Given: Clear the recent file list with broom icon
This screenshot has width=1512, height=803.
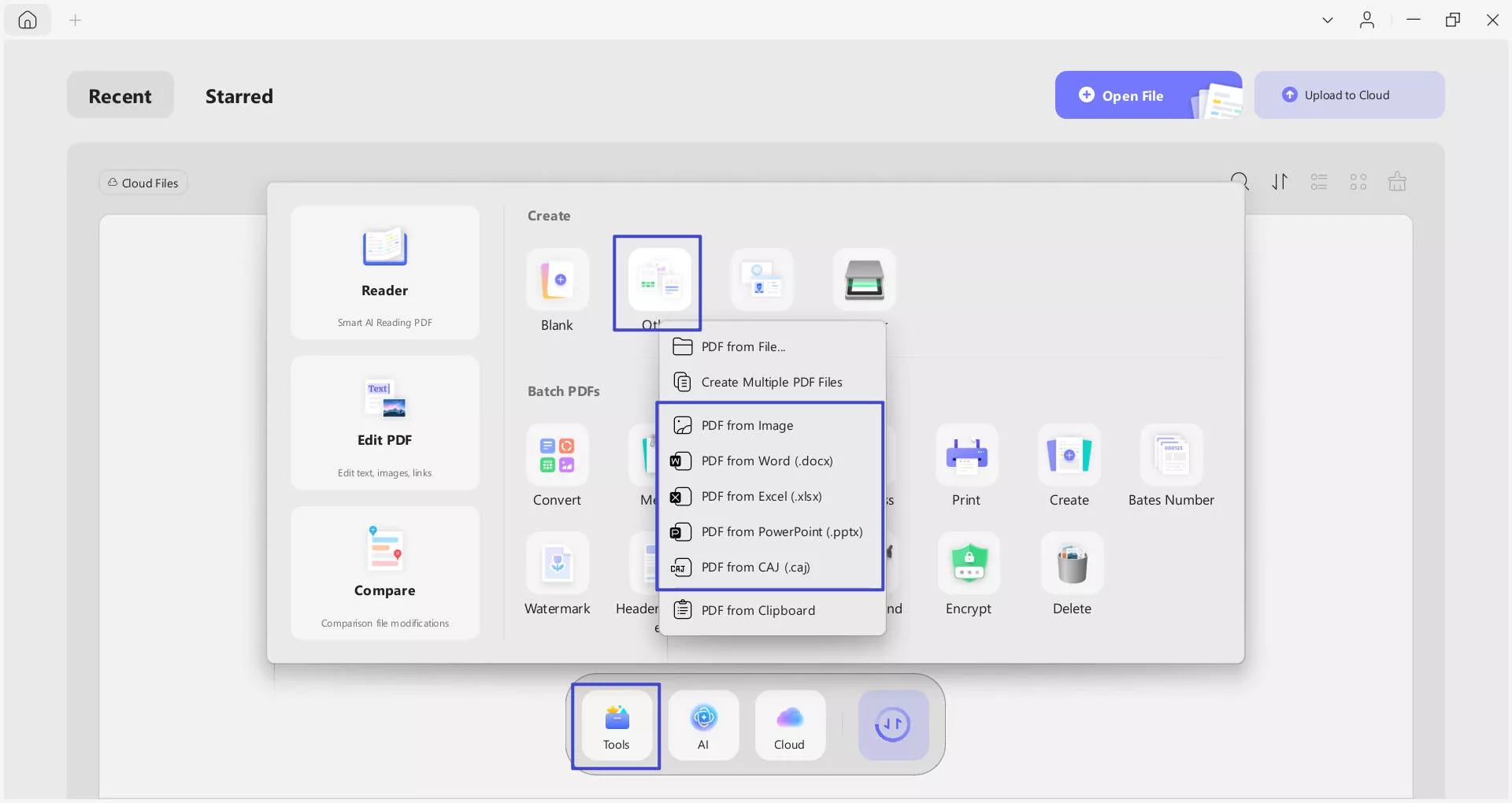Looking at the screenshot, I should point(1397,181).
